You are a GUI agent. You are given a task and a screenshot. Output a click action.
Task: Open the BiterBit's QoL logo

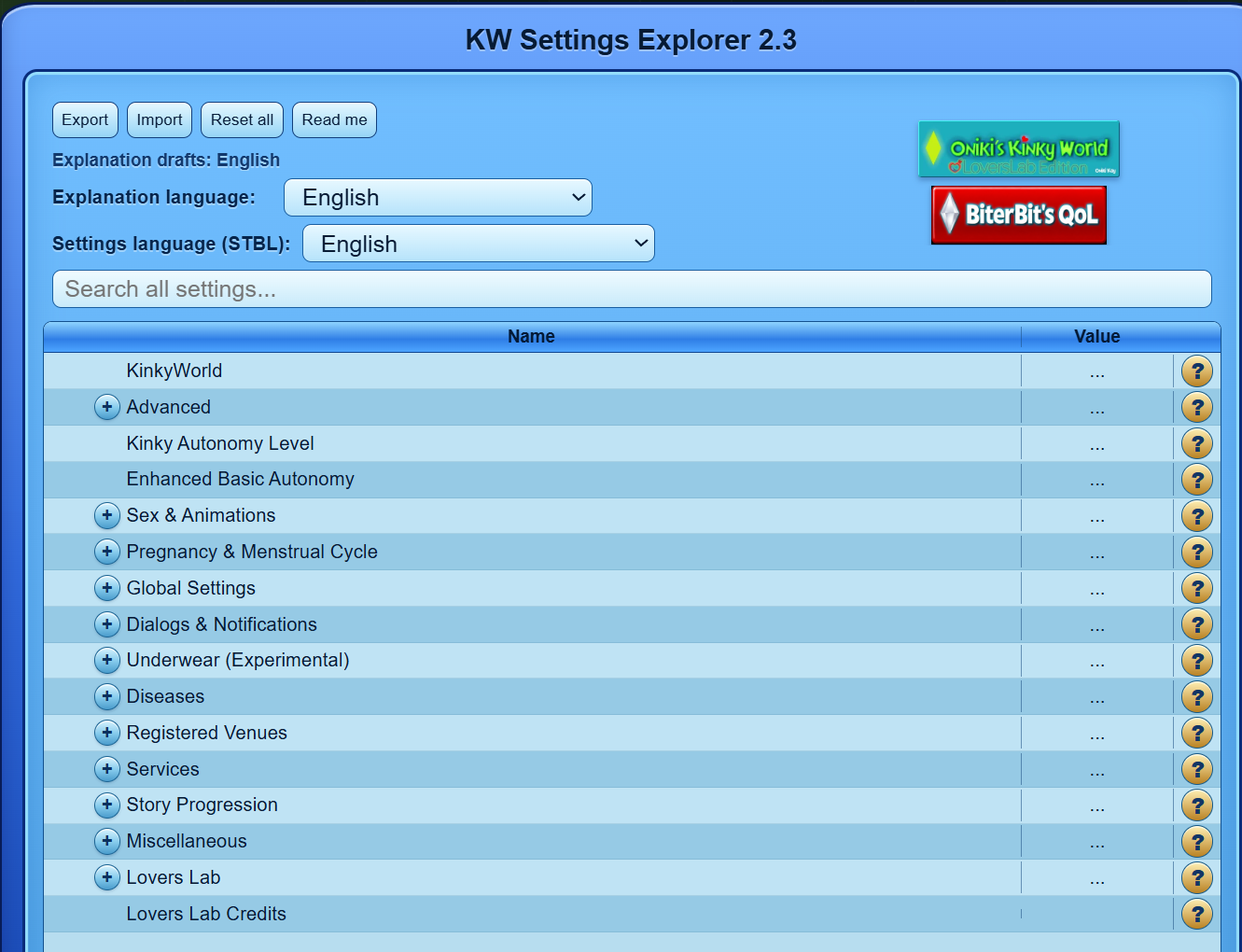point(1018,215)
